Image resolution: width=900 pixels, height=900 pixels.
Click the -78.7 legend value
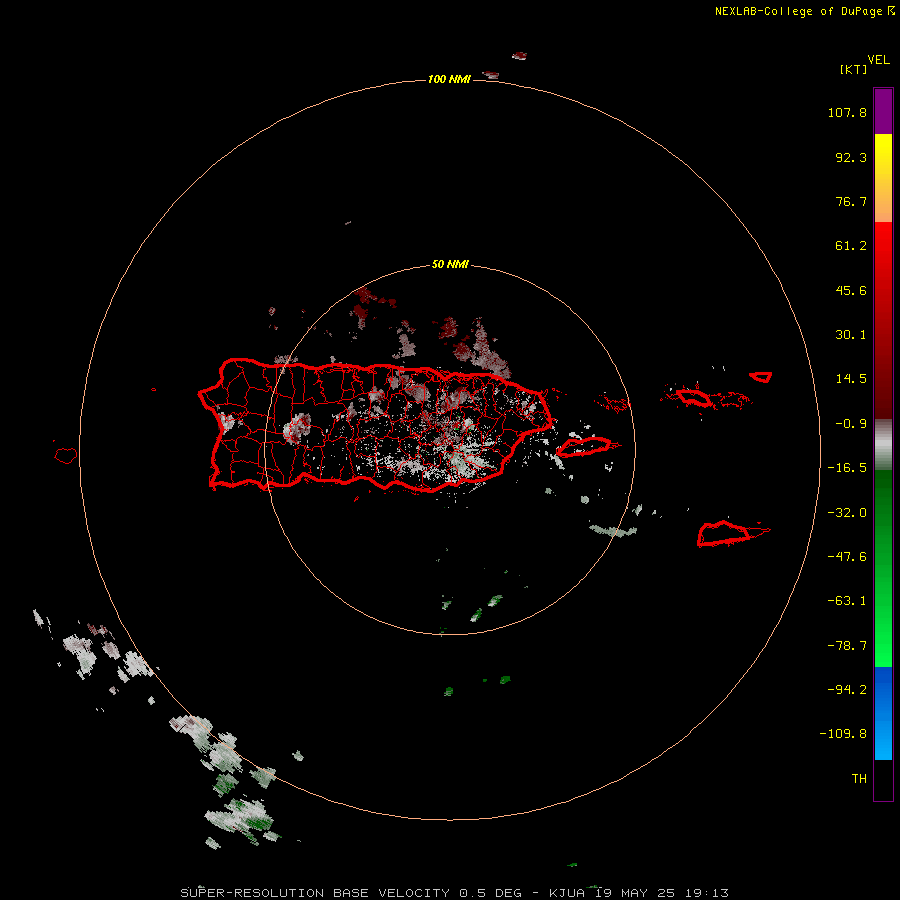click(847, 646)
